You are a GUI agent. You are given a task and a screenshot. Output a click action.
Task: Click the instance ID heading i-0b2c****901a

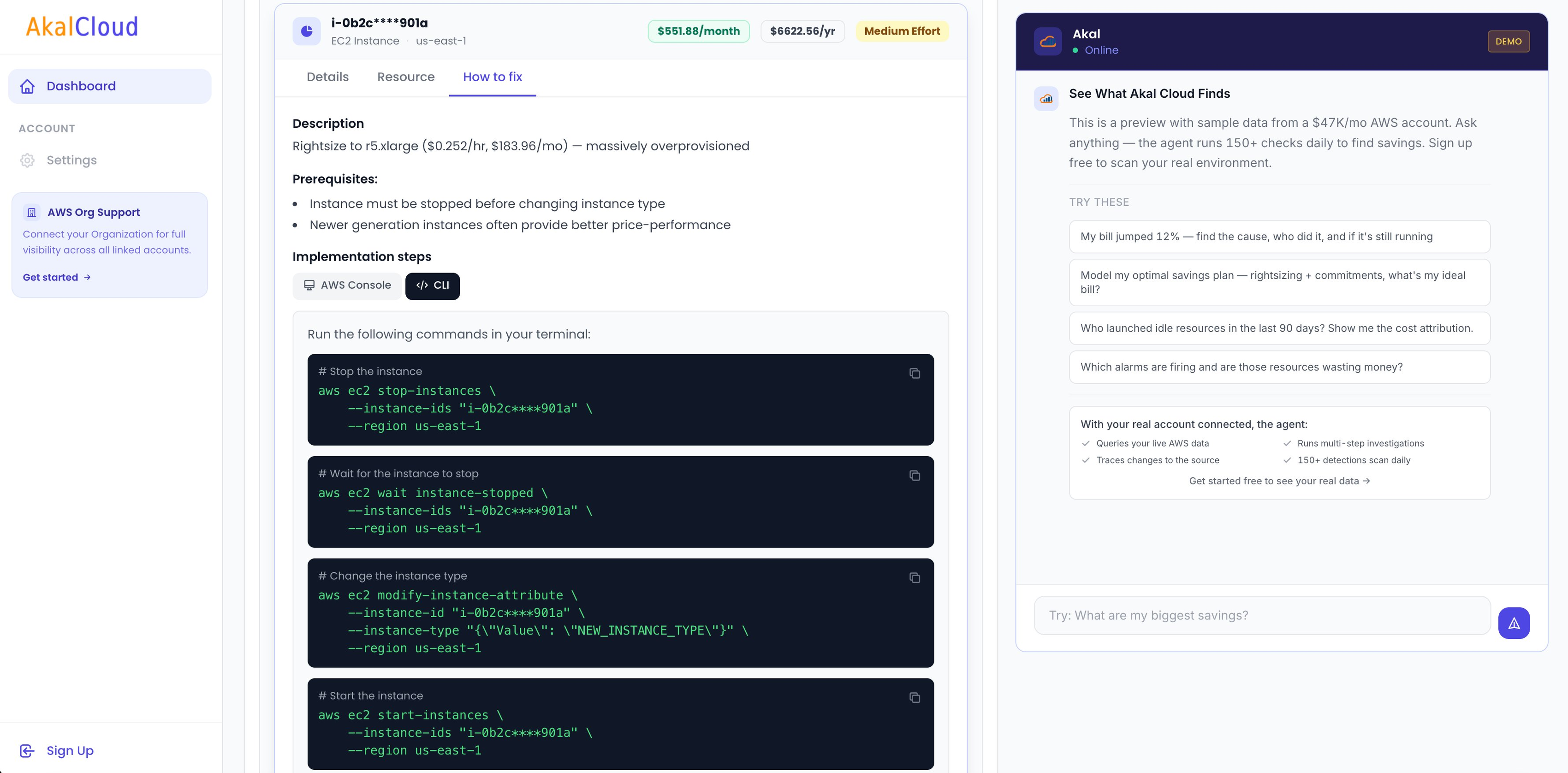pos(379,23)
